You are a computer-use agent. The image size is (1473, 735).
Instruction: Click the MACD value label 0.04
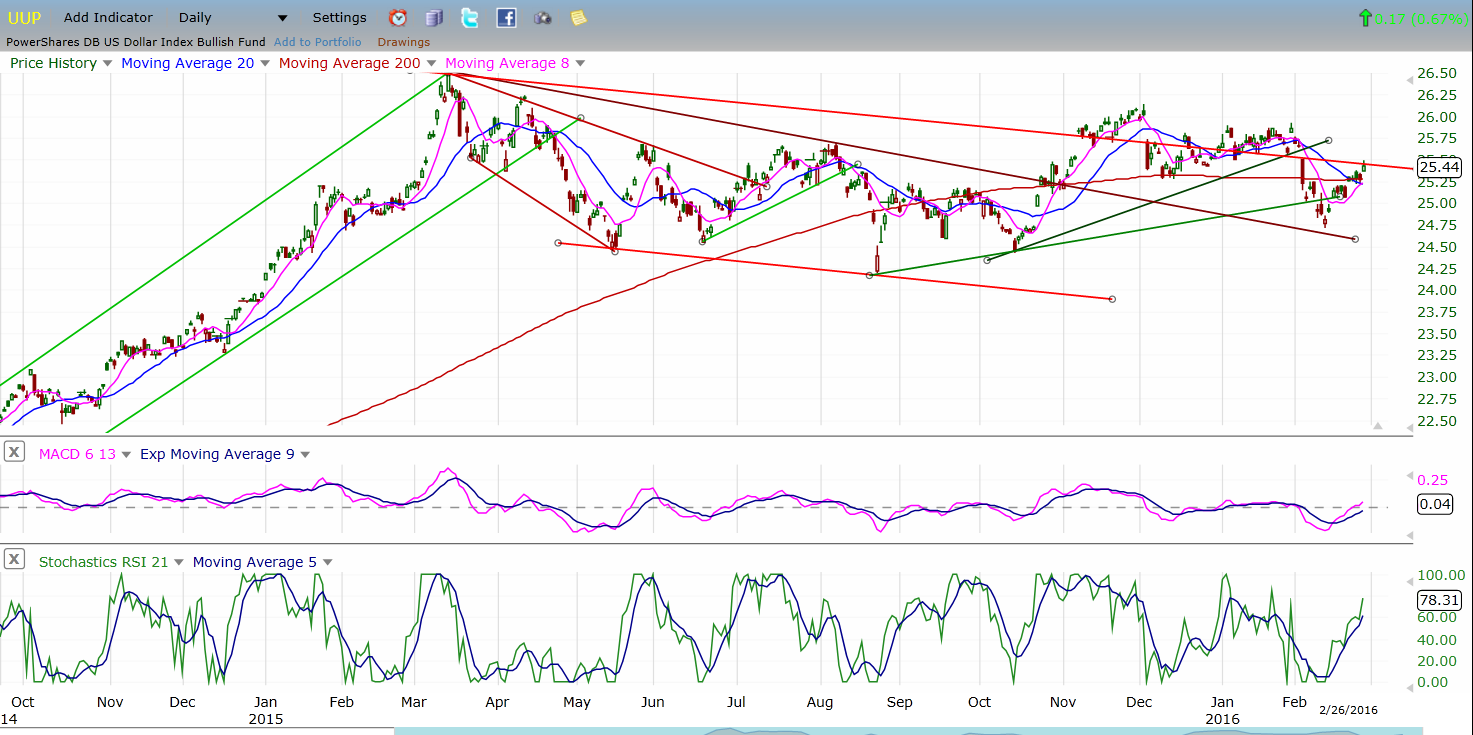click(1436, 504)
